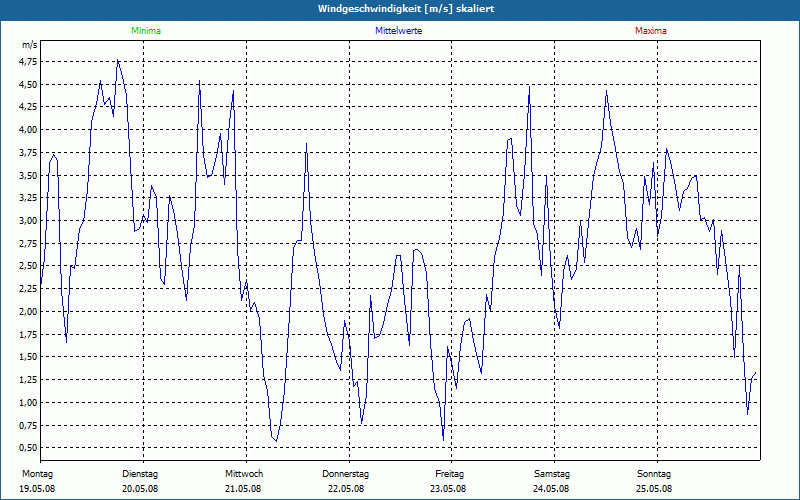The height and width of the screenshot is (500, 800).
Task: Click the Montag day label
Action: pyautogui.click(x=37, y=474)
